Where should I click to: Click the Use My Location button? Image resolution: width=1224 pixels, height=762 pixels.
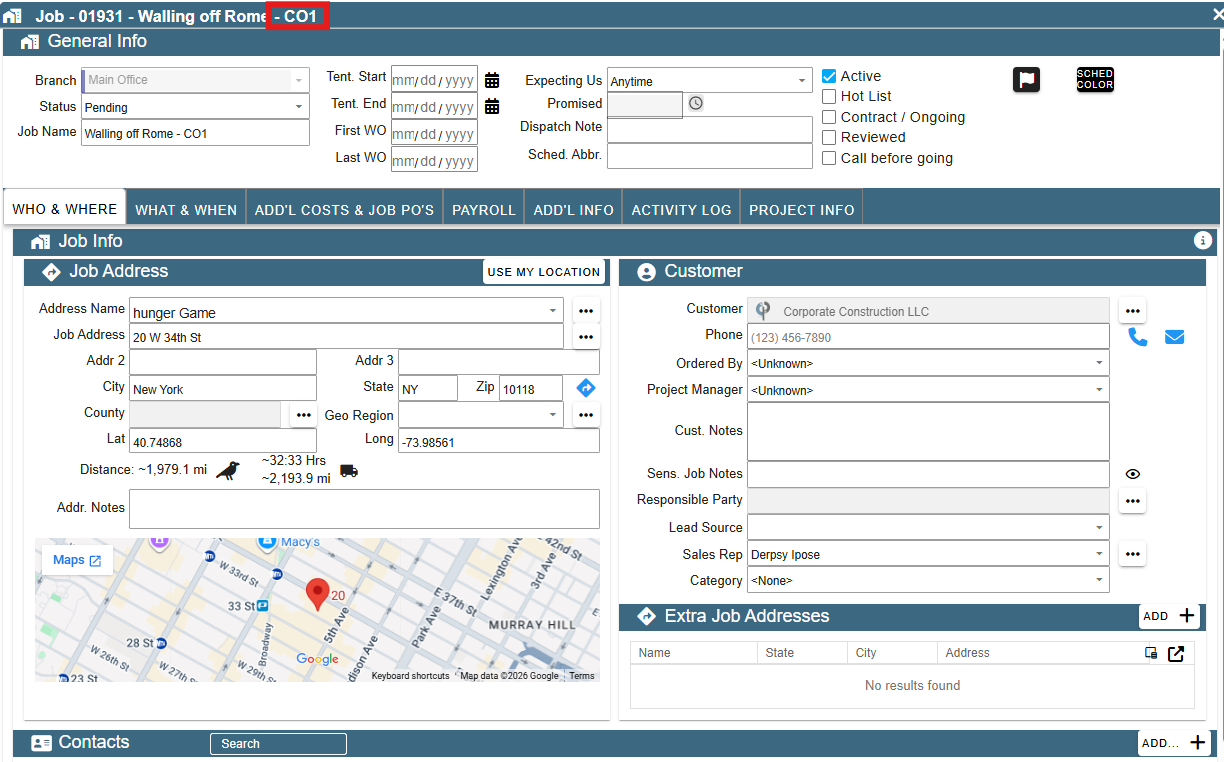(544, 272)
